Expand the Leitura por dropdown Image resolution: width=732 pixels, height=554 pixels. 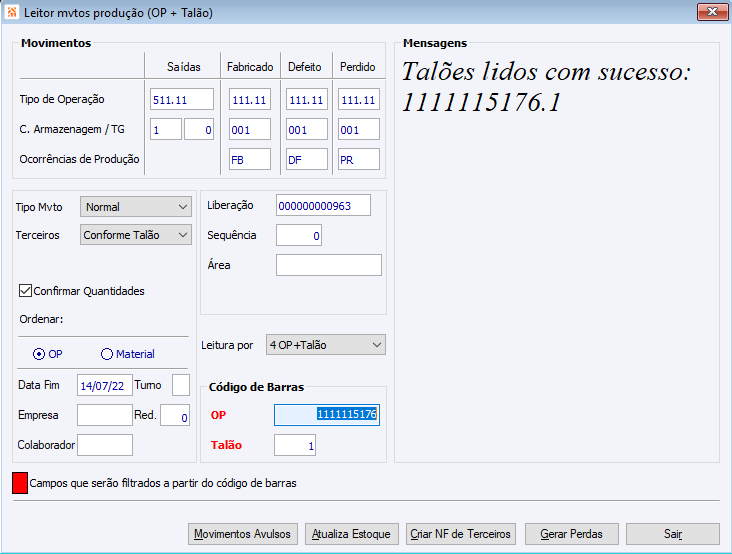pyautogui.click(x=326, y=345)
